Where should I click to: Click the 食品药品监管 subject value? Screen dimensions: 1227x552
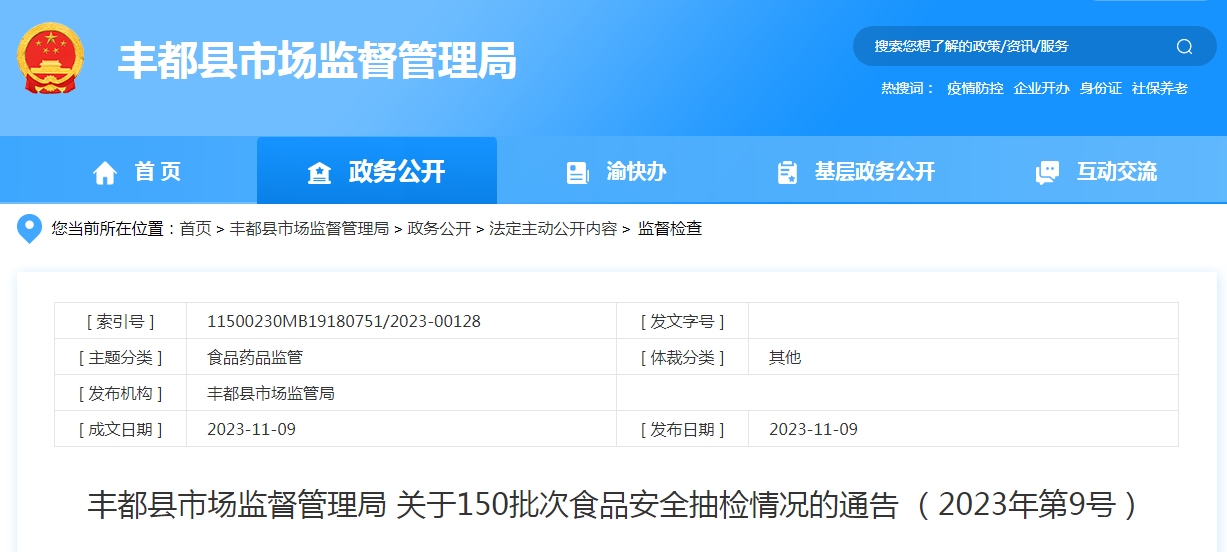point(255,357)
